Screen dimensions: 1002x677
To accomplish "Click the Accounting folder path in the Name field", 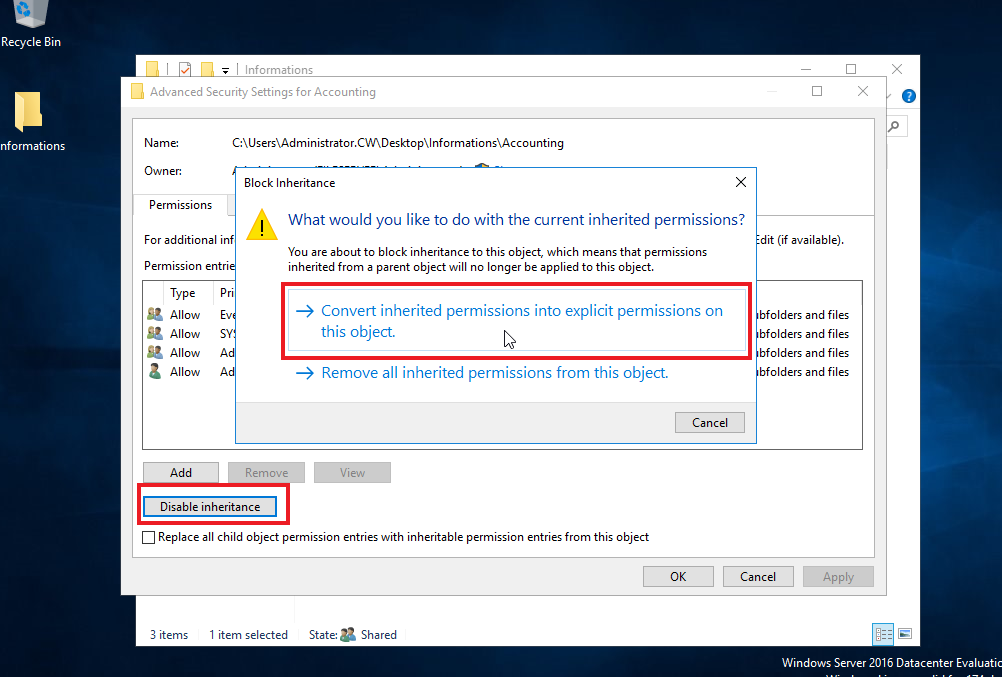I will 397,143.
